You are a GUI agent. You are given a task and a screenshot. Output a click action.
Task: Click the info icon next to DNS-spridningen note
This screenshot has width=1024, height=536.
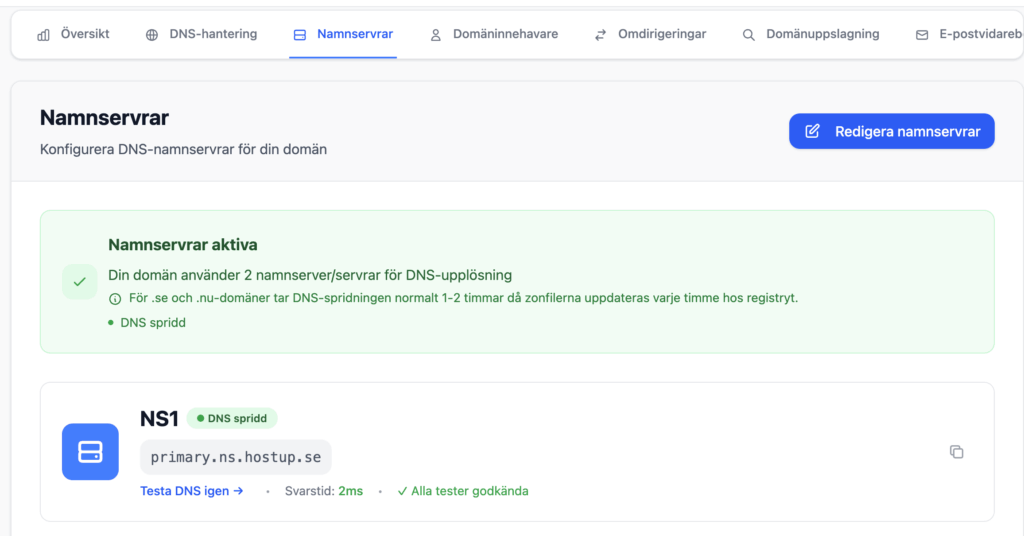[x=114, y=299]
